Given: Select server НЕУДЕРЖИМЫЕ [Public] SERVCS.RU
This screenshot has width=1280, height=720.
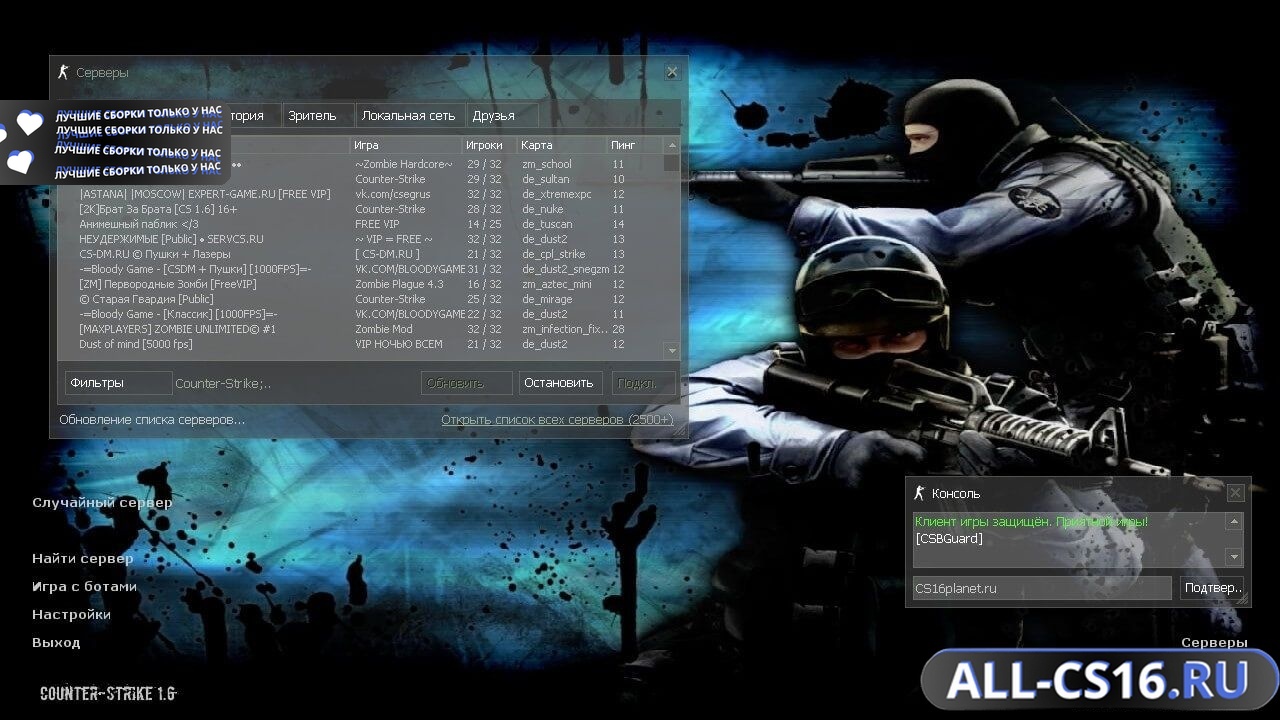Looking at the screenshot, I should point(171,239).
